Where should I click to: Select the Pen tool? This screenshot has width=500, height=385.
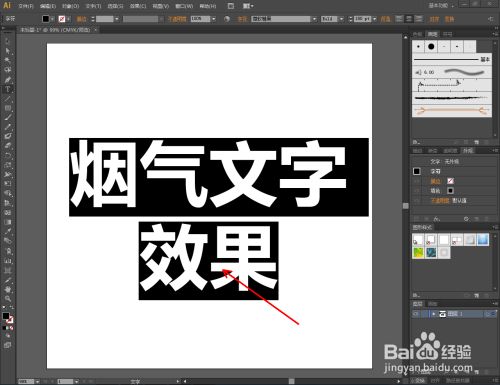tap(8, 80)
